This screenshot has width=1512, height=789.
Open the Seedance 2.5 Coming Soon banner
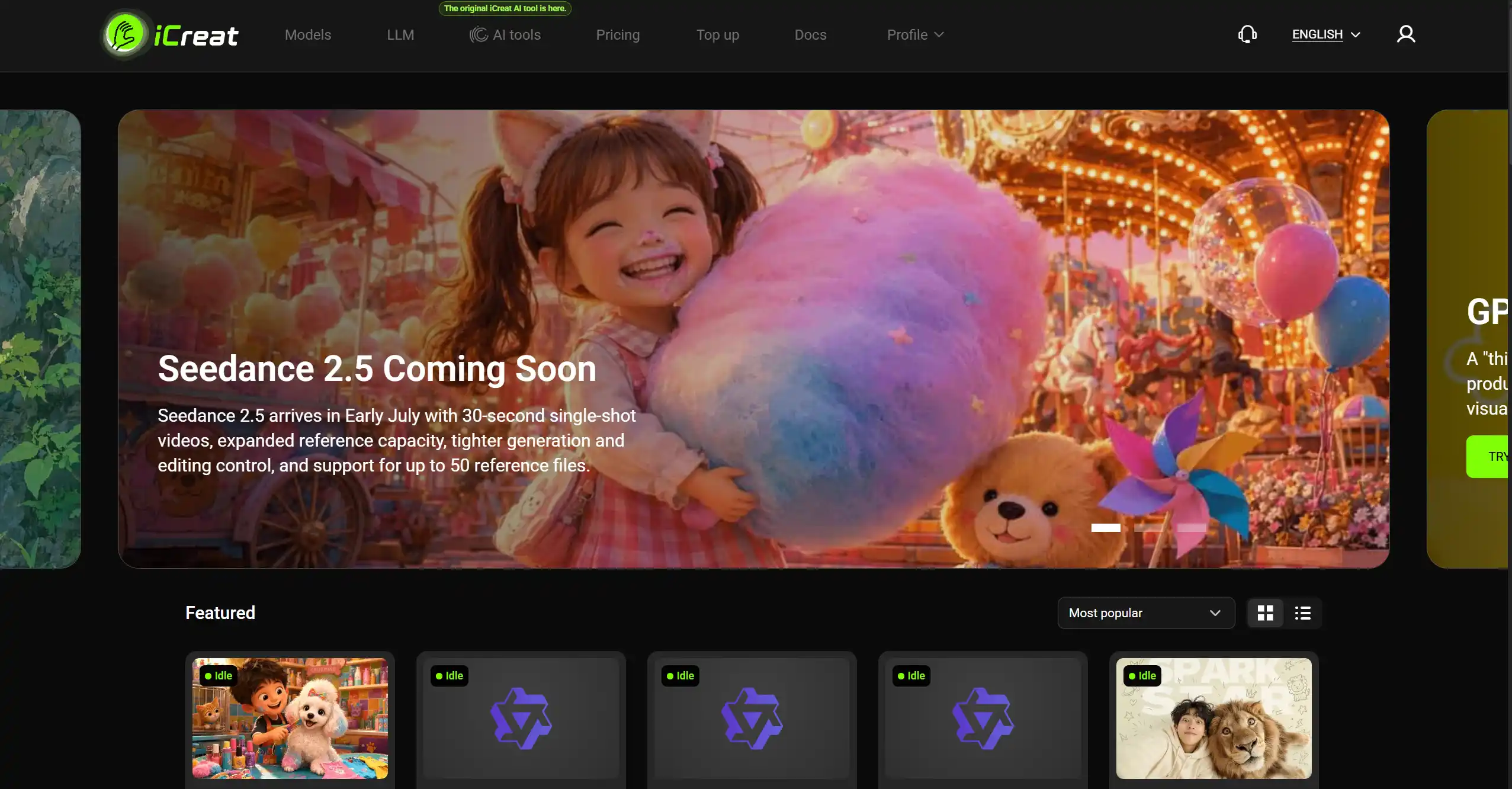point(753,339)
